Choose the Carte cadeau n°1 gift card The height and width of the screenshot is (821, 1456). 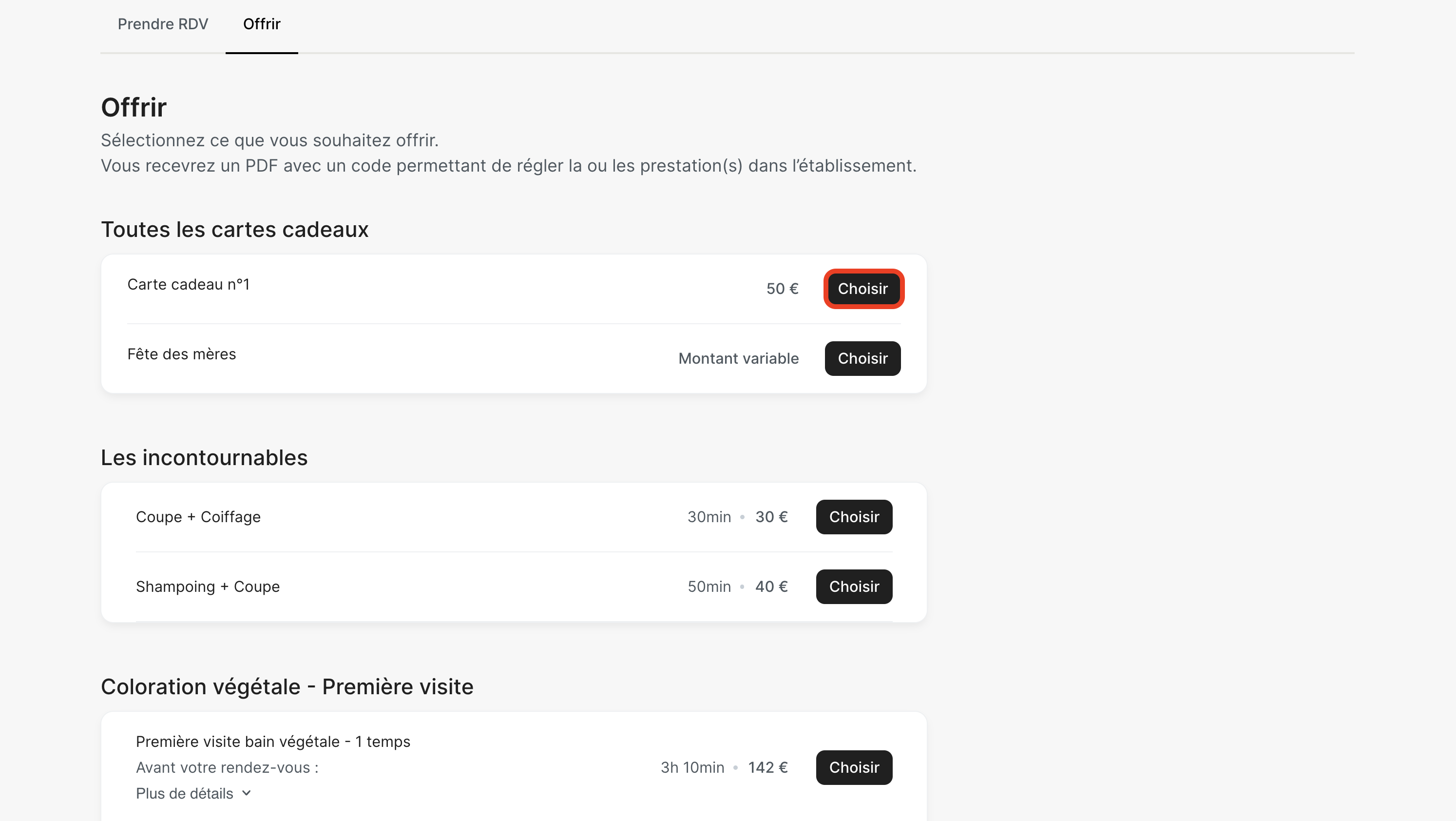pyautogui.click(x=862, y=289)
